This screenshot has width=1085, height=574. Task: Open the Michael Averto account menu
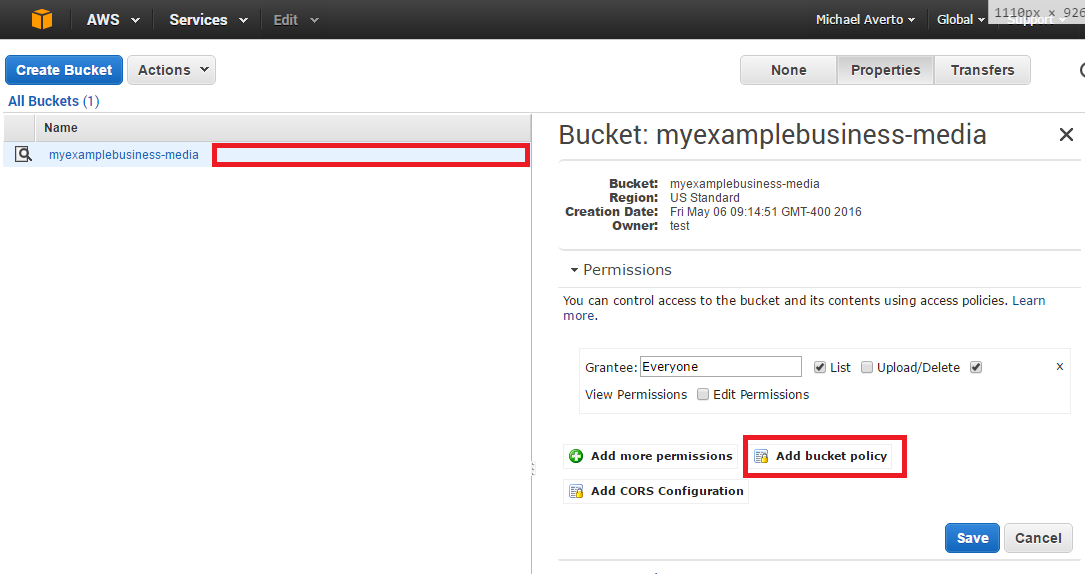point(865,19)
